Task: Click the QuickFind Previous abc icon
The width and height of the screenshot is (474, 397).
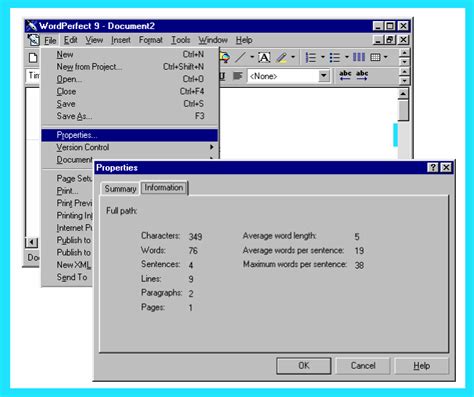Action: coord(345,75)
